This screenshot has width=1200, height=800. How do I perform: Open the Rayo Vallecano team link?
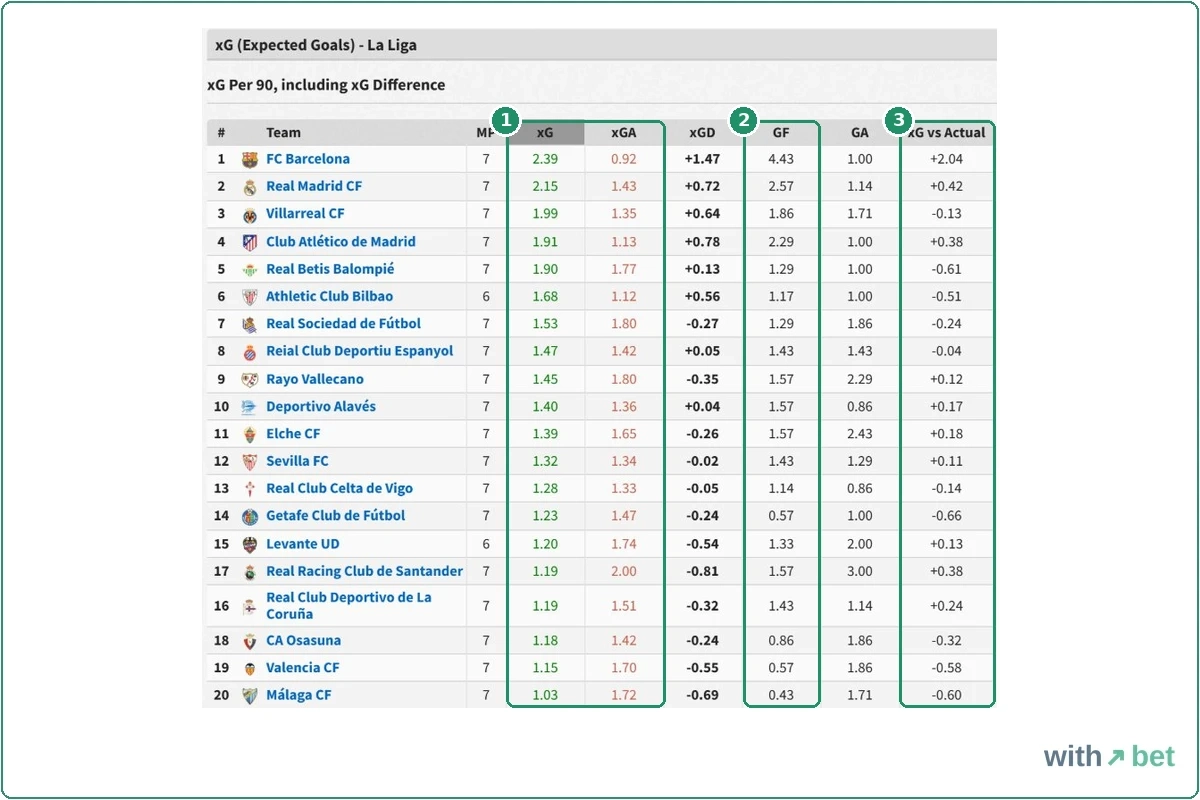tap(315, 379)
